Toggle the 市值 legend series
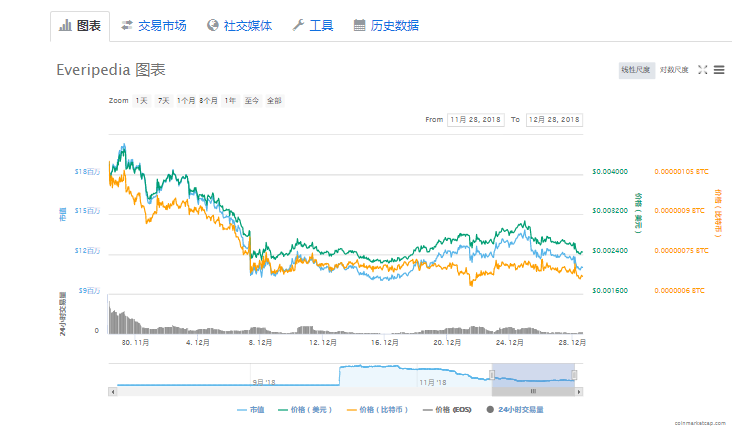The width and height of the screenshot is (751, 442). 251,409
